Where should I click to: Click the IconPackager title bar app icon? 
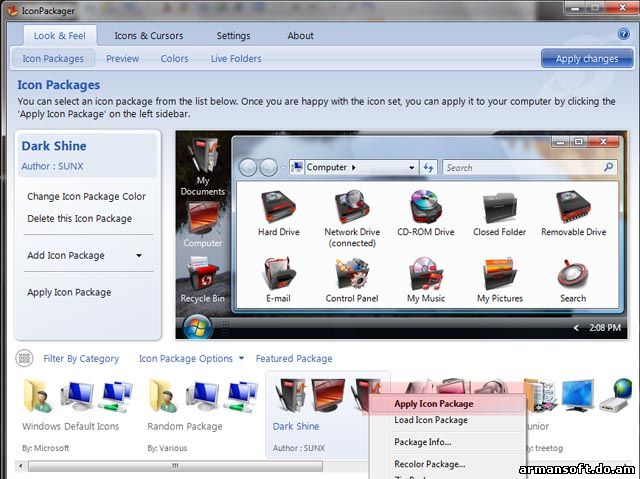pos(13,10)
